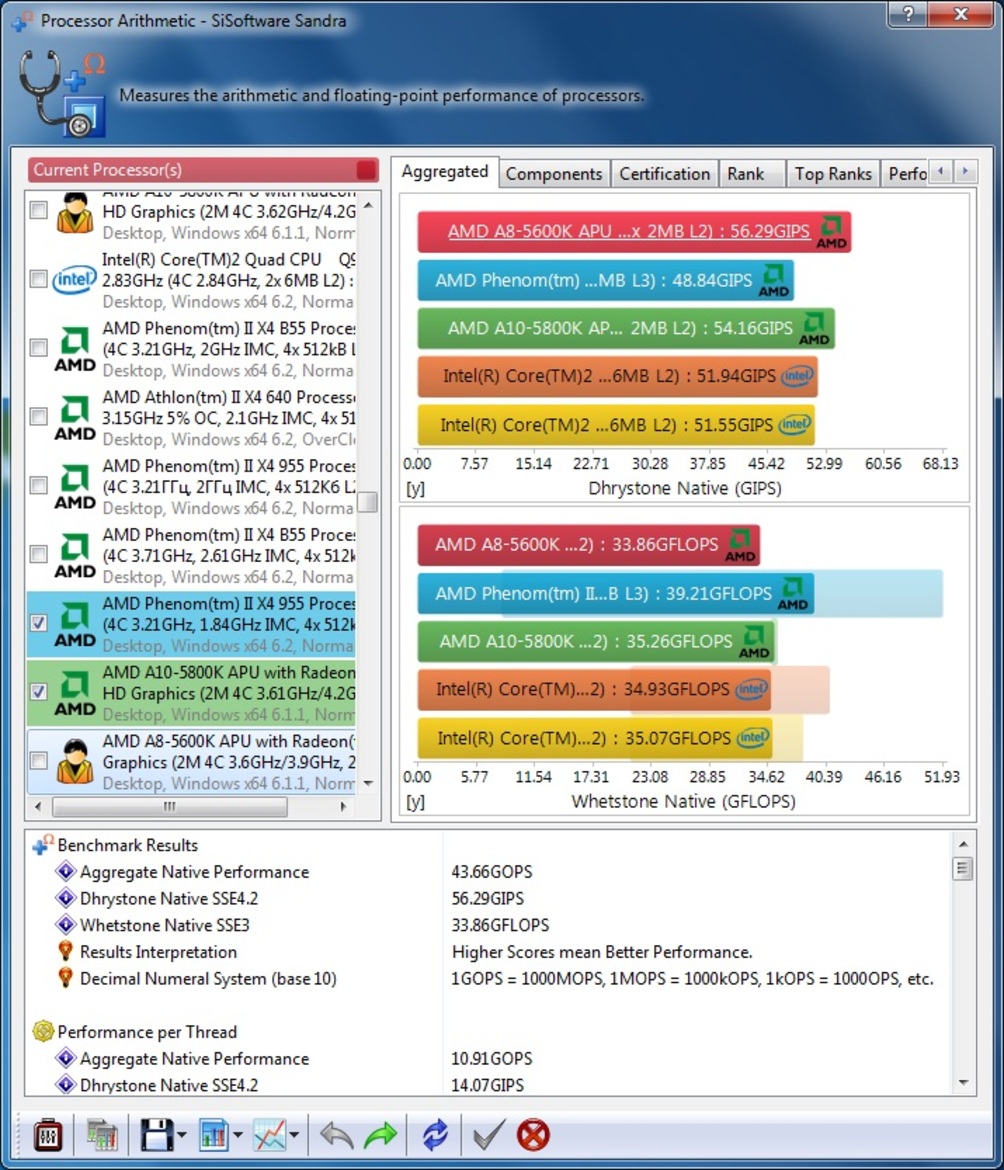Image resolution: width=1004 pixels, height=1170 pixels.
Task: Click the help question mark button in title bar
Action: coord(908,14)
